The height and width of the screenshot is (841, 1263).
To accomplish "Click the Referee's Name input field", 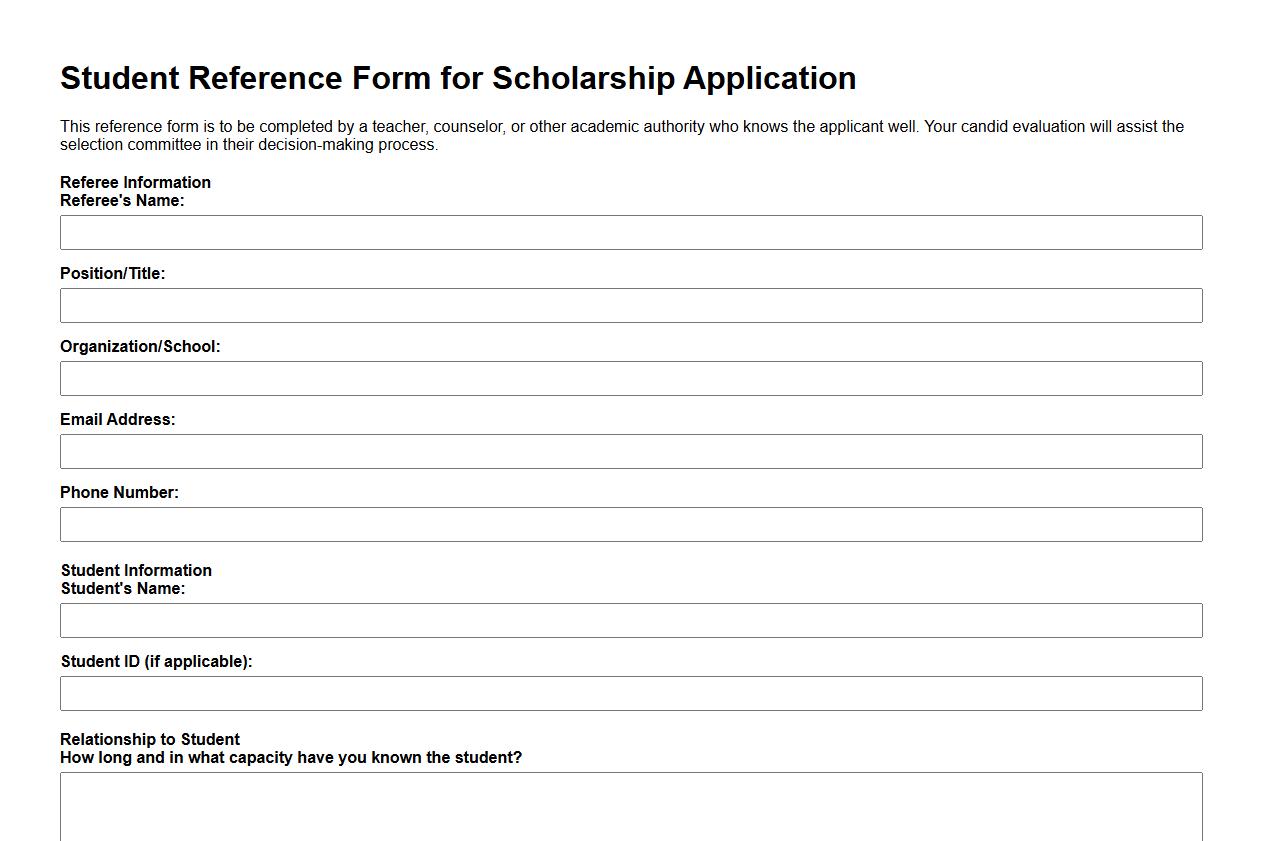I will tap(631, 232).
